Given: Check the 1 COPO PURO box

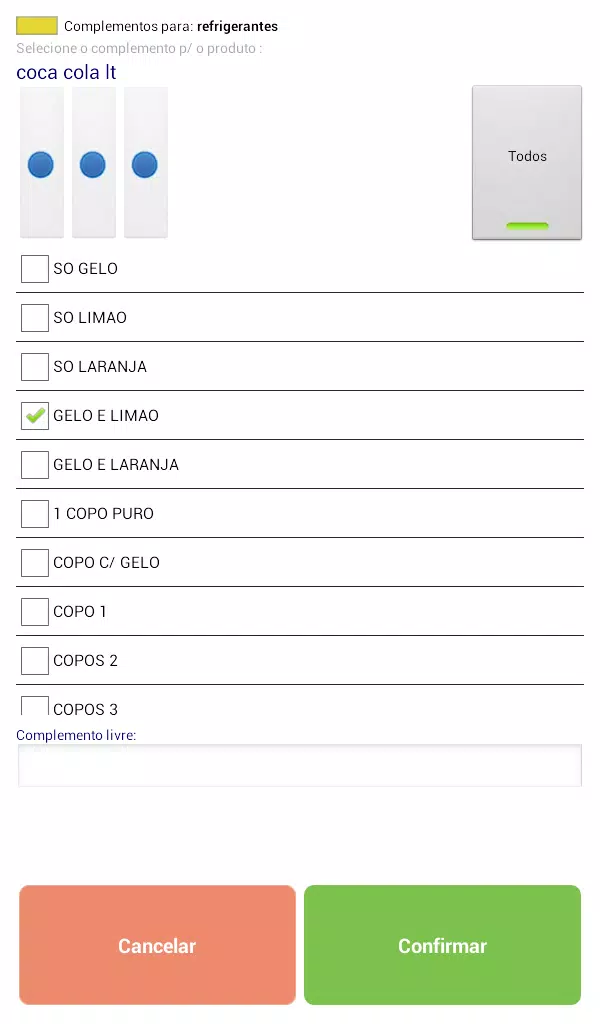Looking at the screenshot, I should pyautogui.click(x=35, y=513).
